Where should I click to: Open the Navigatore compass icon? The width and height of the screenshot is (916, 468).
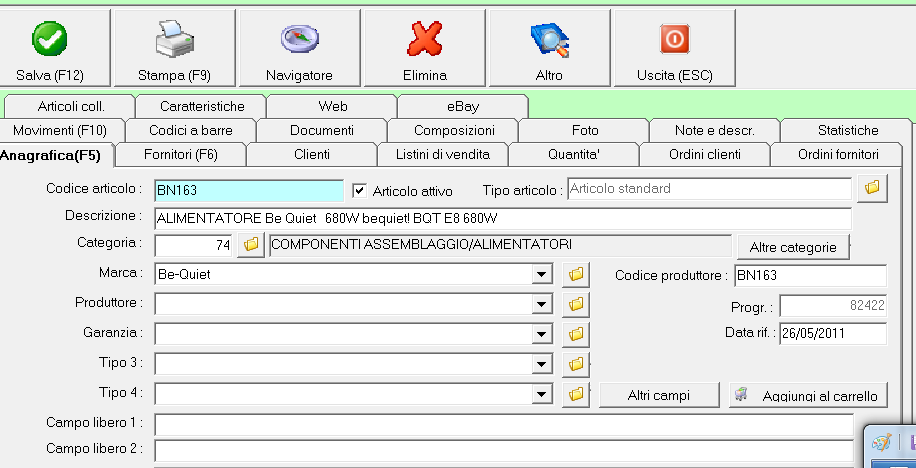point(300,39)
